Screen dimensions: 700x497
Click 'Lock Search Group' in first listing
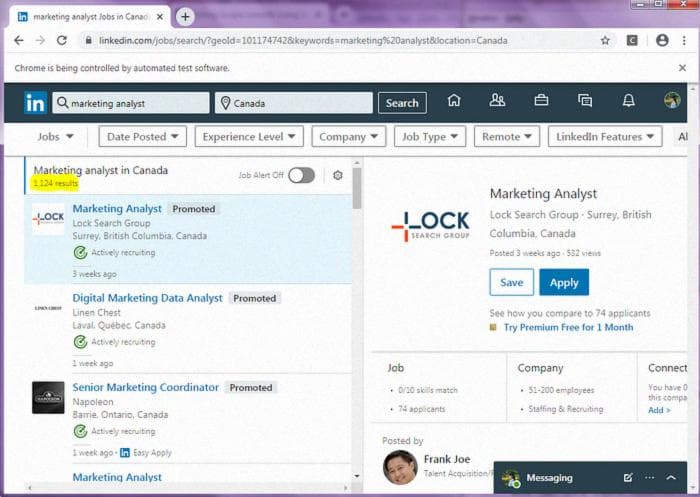(111, 223)
